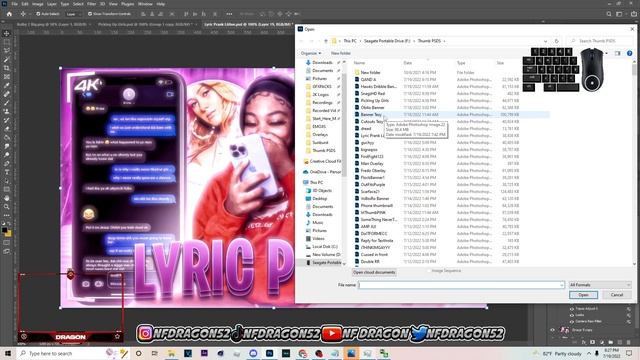Viewport: 640px width, 360px height.
Task: Open the Windows Start menu
Action: [x=7, y=353]
